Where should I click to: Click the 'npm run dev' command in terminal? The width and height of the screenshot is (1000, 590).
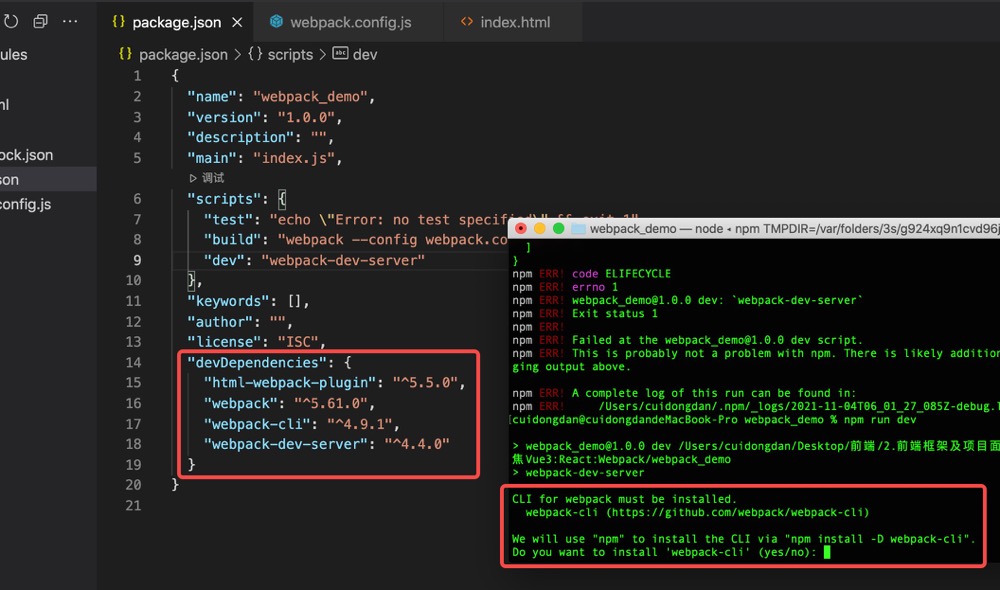[880, 419]
